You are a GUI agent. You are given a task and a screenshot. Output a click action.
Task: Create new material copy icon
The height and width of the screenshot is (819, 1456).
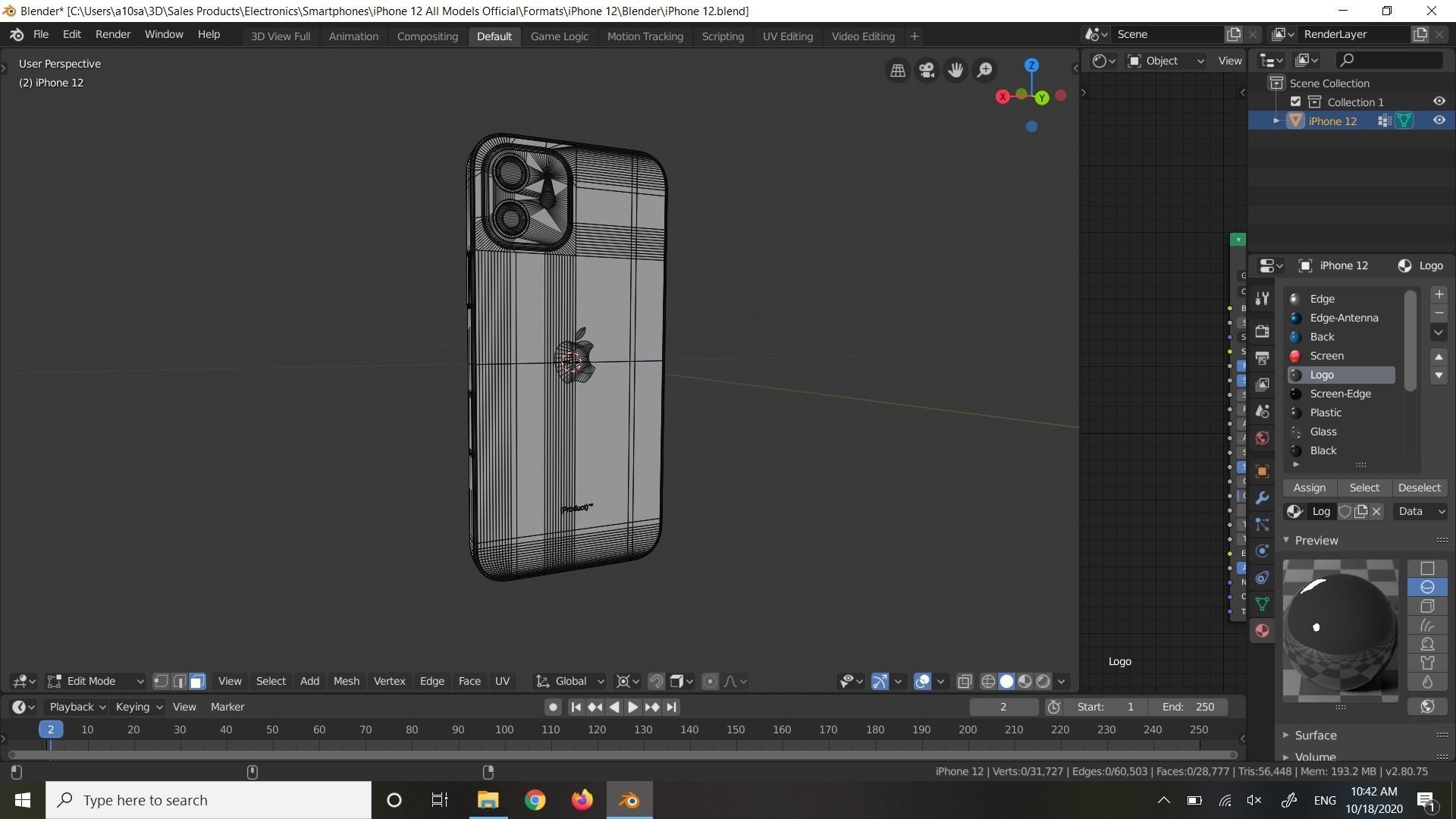[x=1360, y=511]
